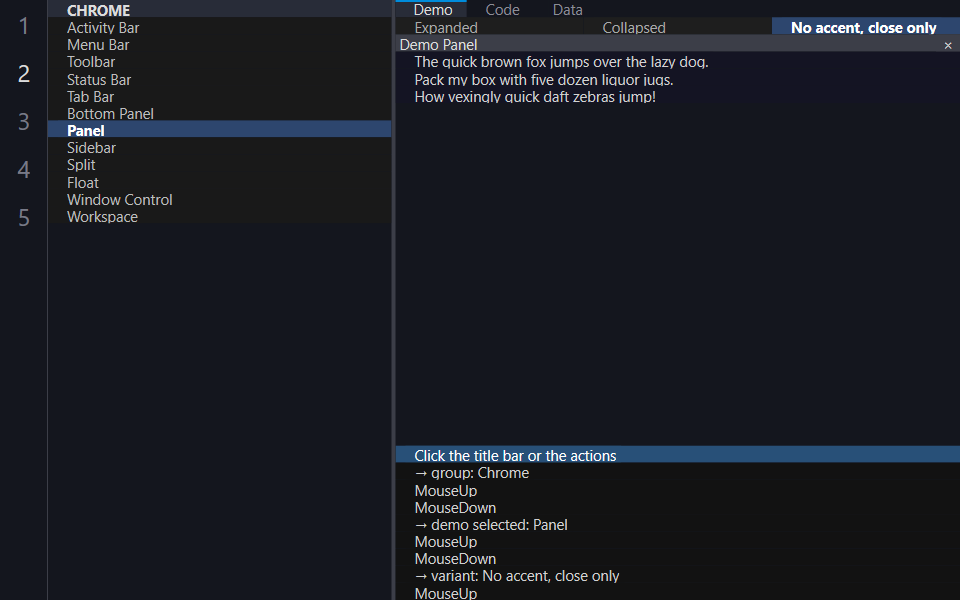Open the Window Control demo entry
960x600 pixels.
point(219,200)
